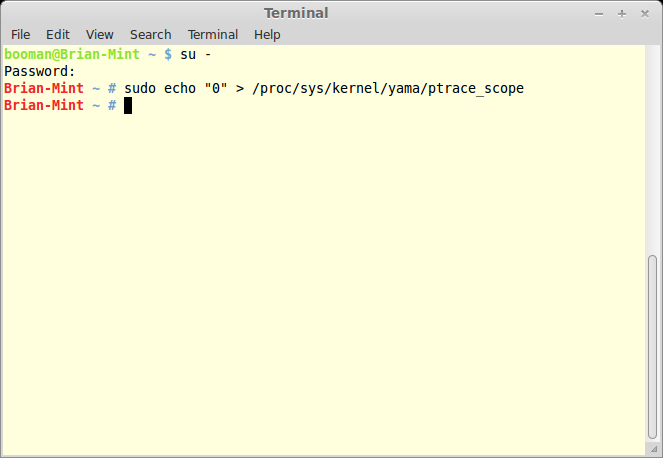Screen dimensions: 663x458
Task: Open the Edit menu
Action: 58,35
